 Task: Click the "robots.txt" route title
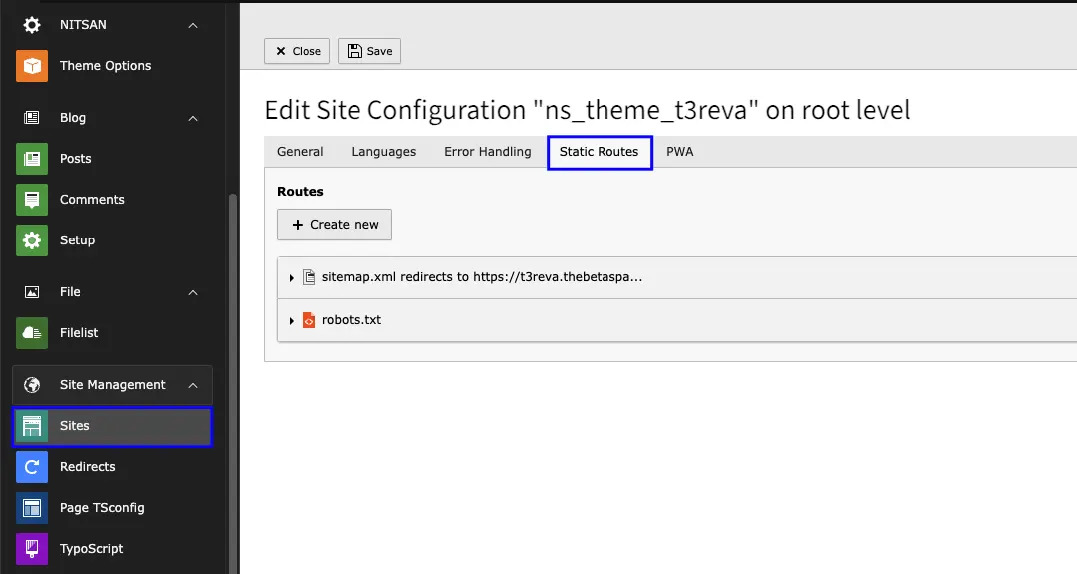click(351, 320)
